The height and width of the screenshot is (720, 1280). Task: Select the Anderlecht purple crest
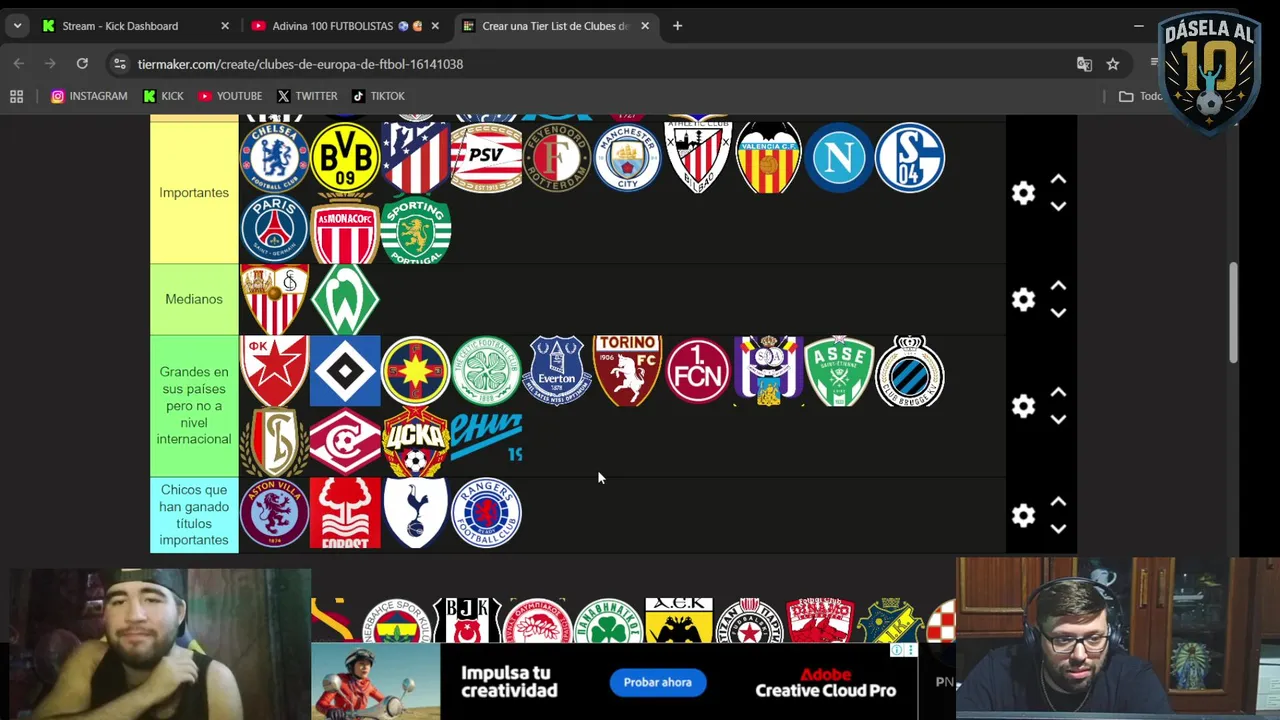click(768, 371)
